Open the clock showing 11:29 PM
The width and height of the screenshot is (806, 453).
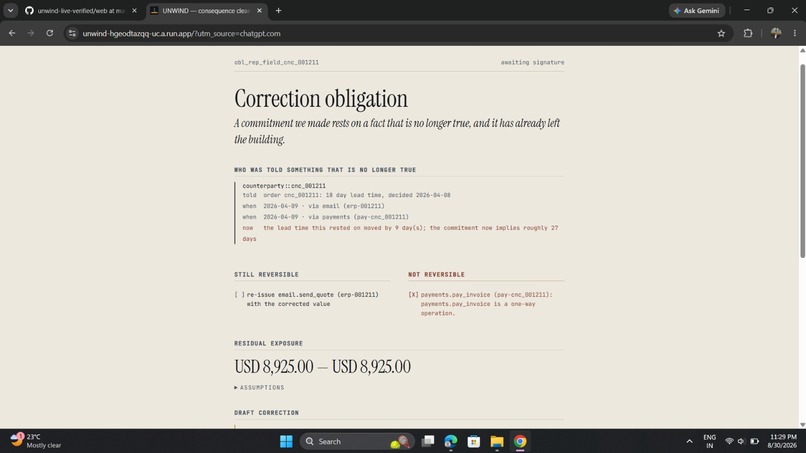coord(782,441)
